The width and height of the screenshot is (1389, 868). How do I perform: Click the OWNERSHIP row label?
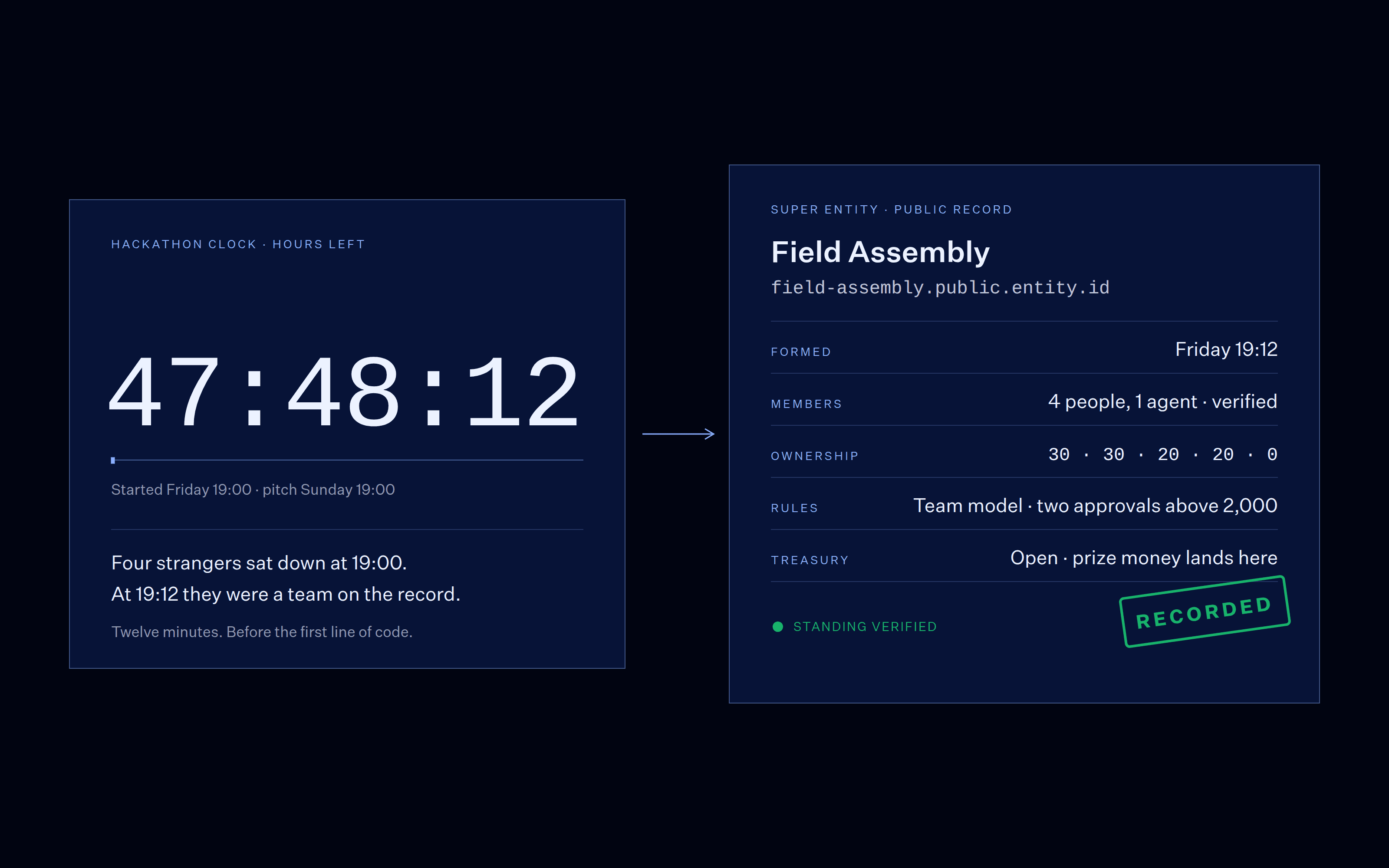coord(814,457)
